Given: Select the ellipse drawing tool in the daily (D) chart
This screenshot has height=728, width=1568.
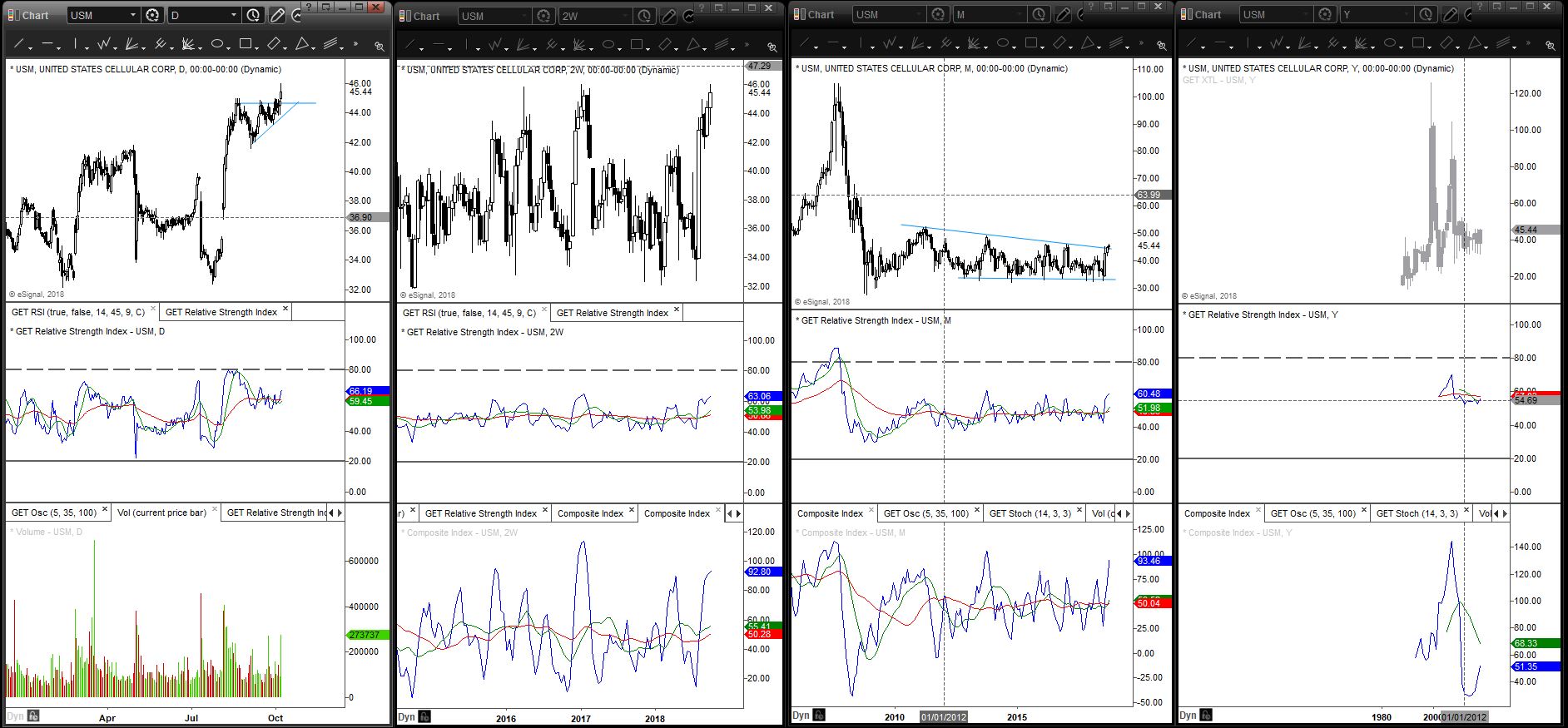Looking at the screenshot, I should pyautogui.click(x=216, y=44).
